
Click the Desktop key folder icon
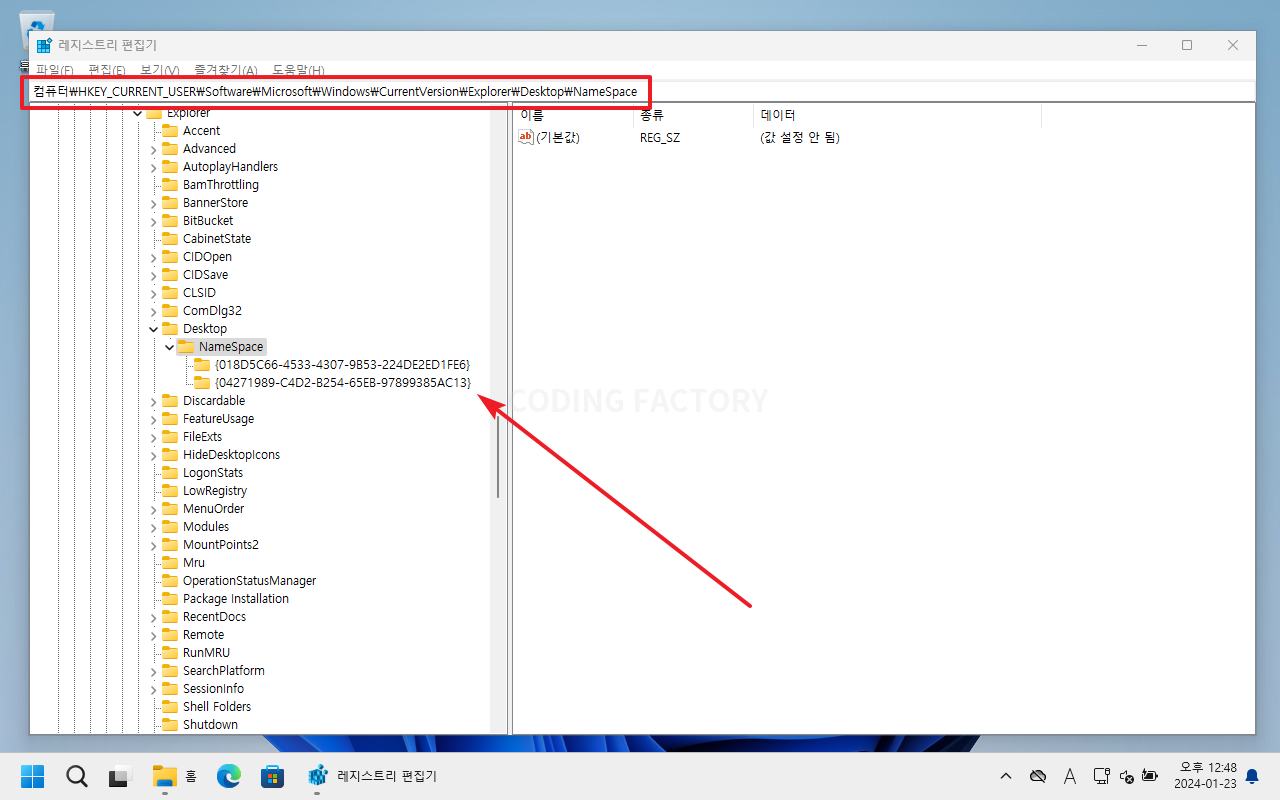(169, 329)
